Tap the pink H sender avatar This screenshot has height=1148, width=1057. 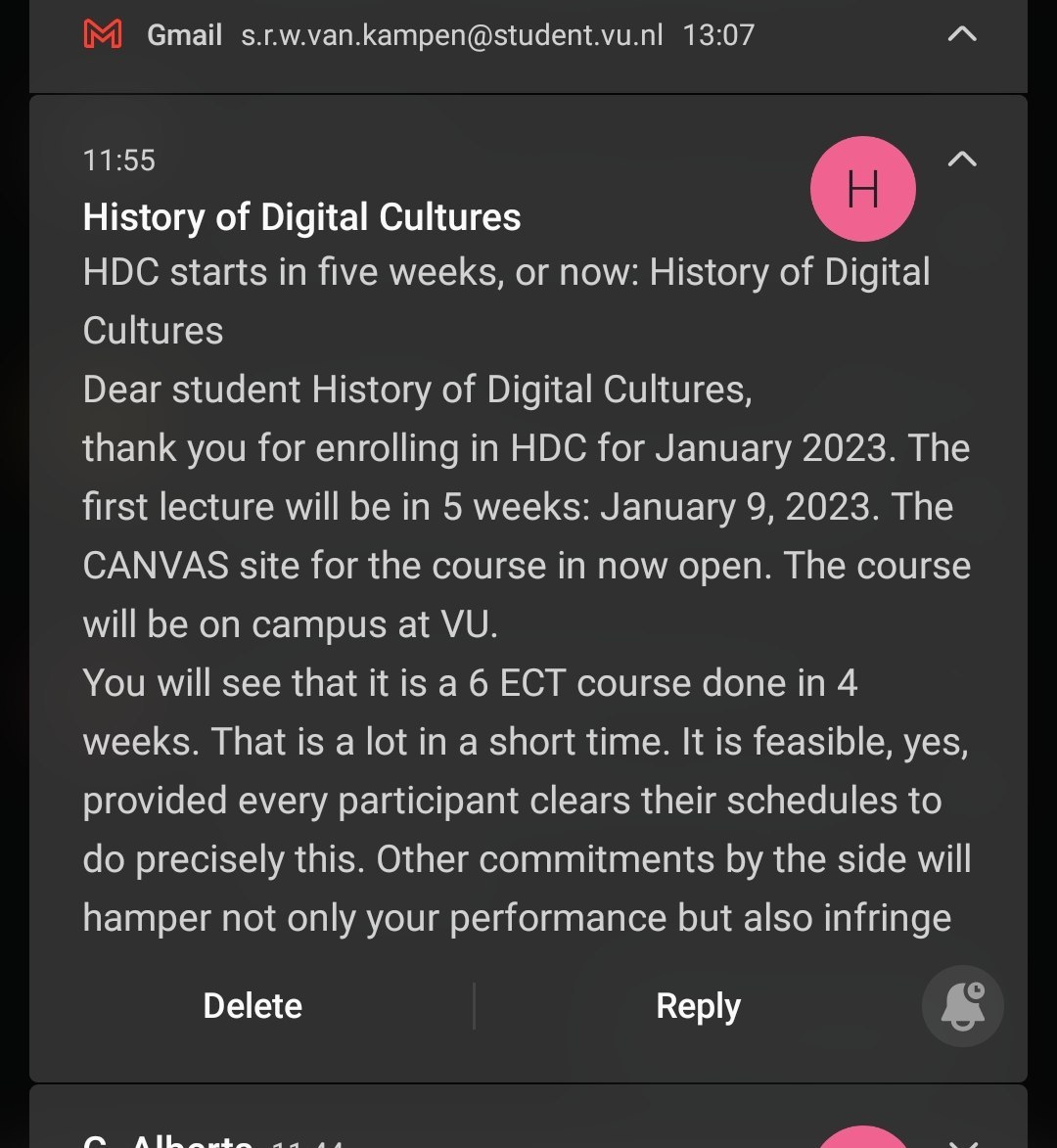pos(862,189)
